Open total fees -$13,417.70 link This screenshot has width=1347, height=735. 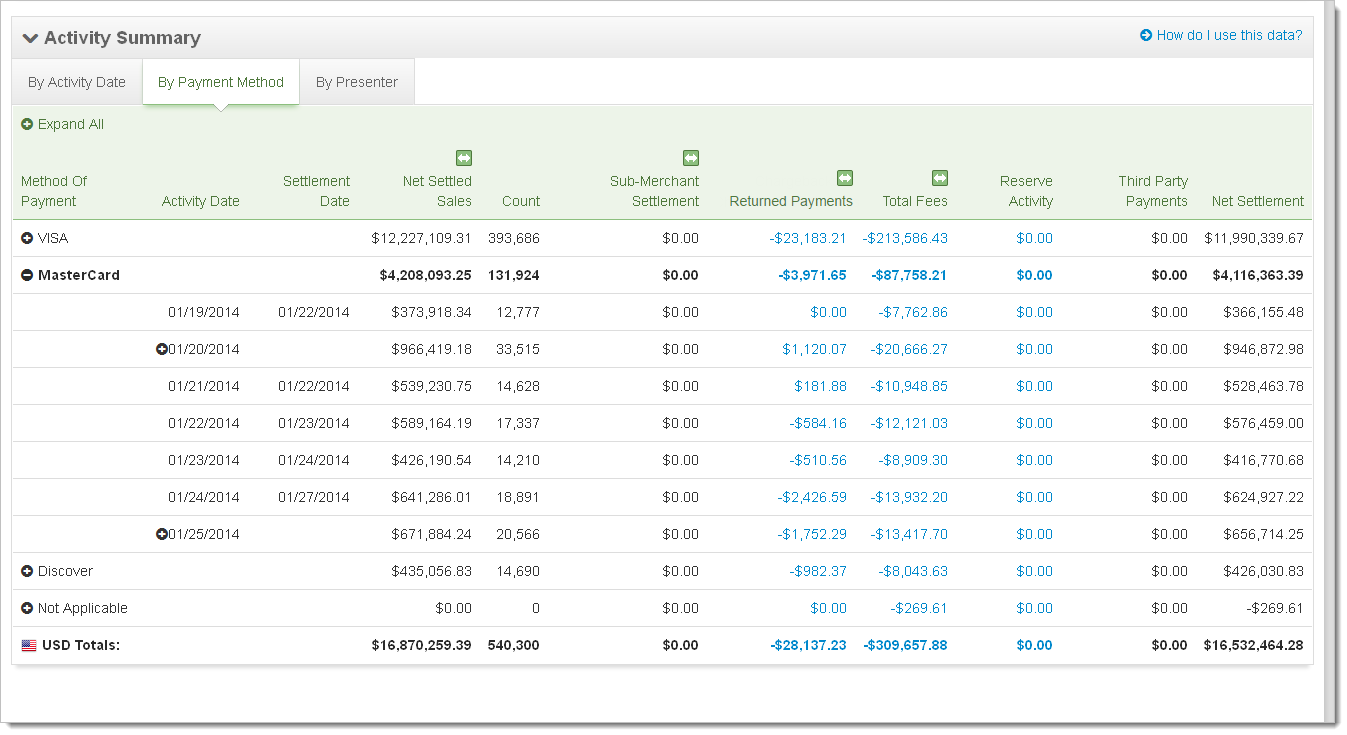909,535
